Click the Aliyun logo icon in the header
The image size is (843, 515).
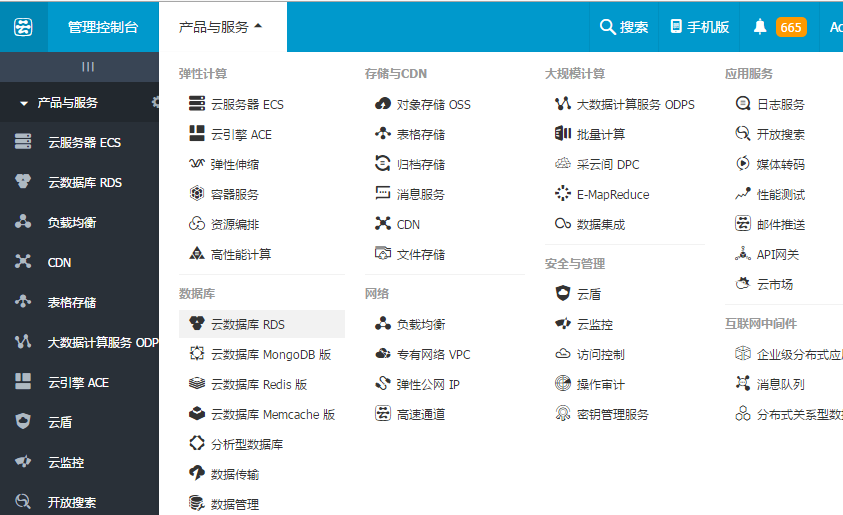tap(23, 26)
